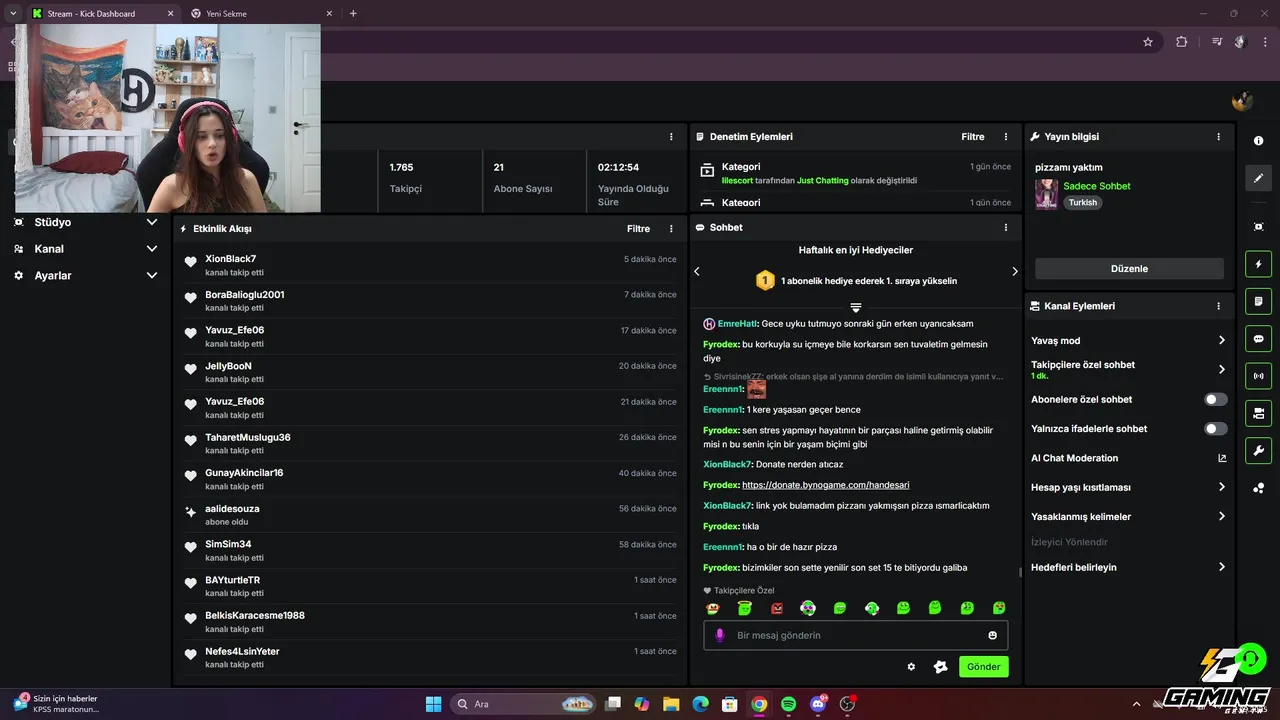Insert the first mushroom emote
The height and width of the screenshot is (720, 1280).
[713, 608]
